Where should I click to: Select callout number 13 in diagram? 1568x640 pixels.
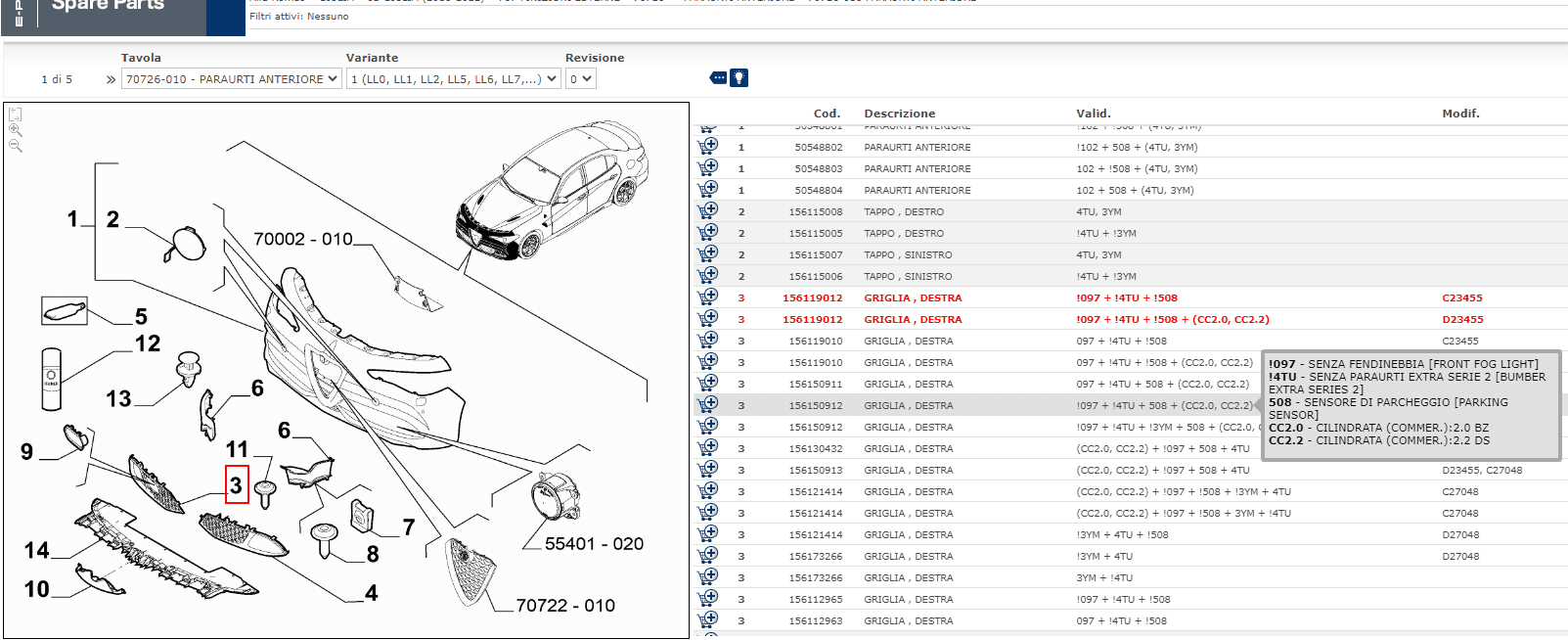pos(118,399)
